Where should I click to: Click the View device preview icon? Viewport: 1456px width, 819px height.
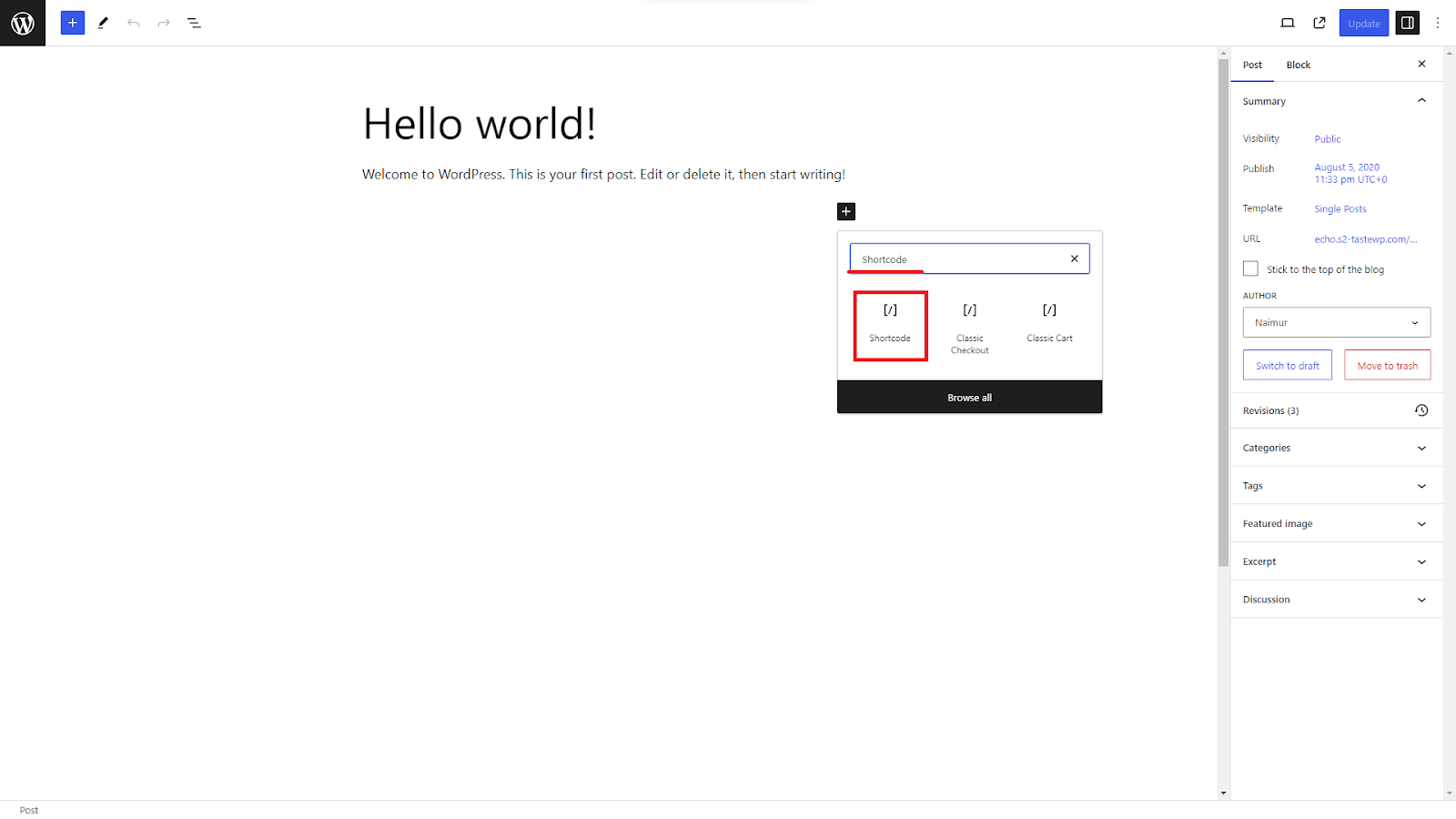(1287, 23)
